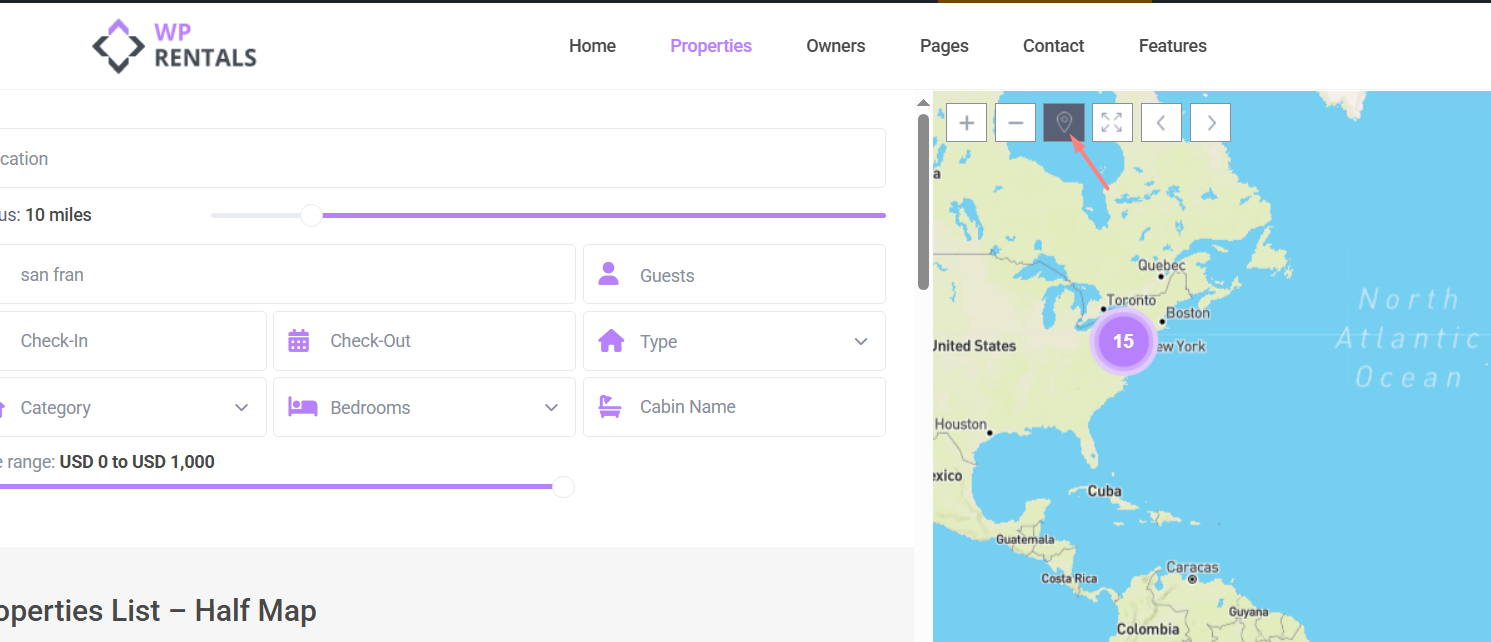Go to previous map marker arrow
This screenshot has height=642, width=1491.
pyautogui.click(x=1161, y=123)
